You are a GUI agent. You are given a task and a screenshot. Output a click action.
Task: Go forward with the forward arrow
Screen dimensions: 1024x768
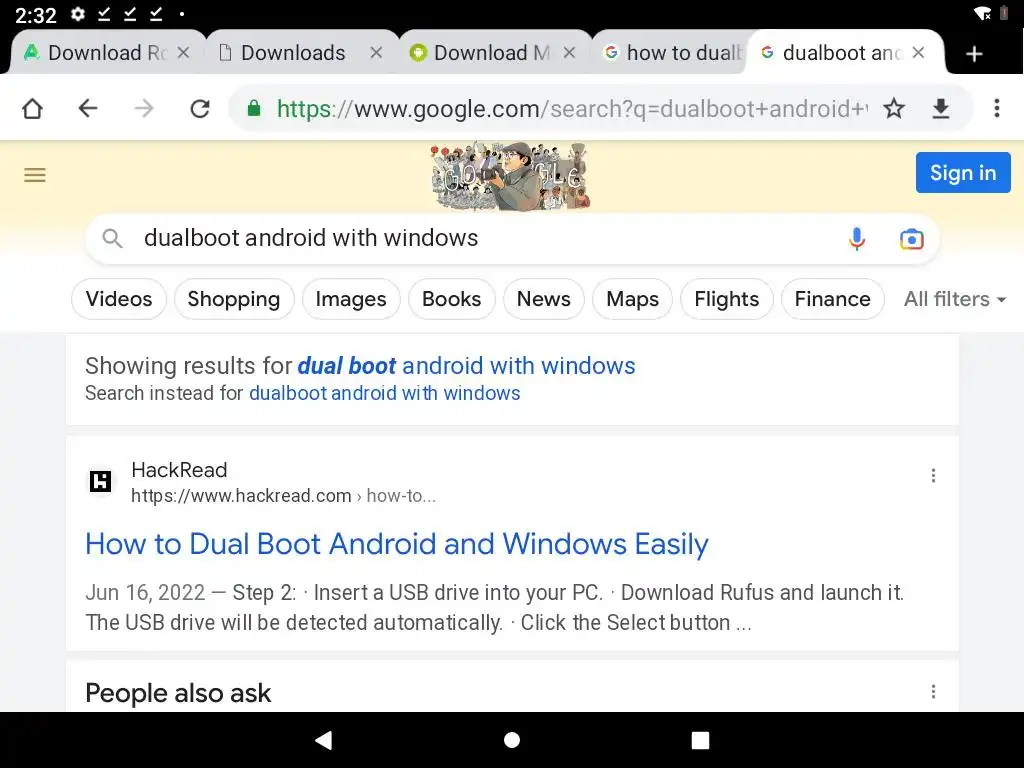144,108
